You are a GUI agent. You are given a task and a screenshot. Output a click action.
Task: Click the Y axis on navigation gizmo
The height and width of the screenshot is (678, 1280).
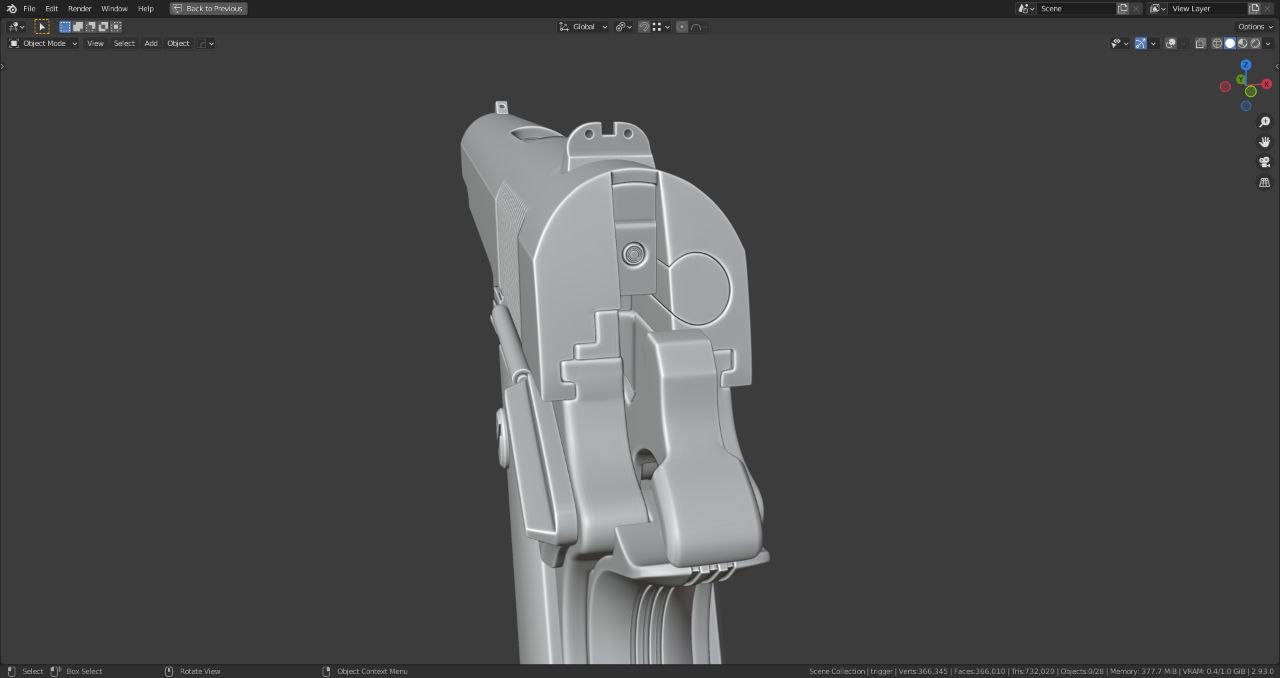tap(1241, 79)
